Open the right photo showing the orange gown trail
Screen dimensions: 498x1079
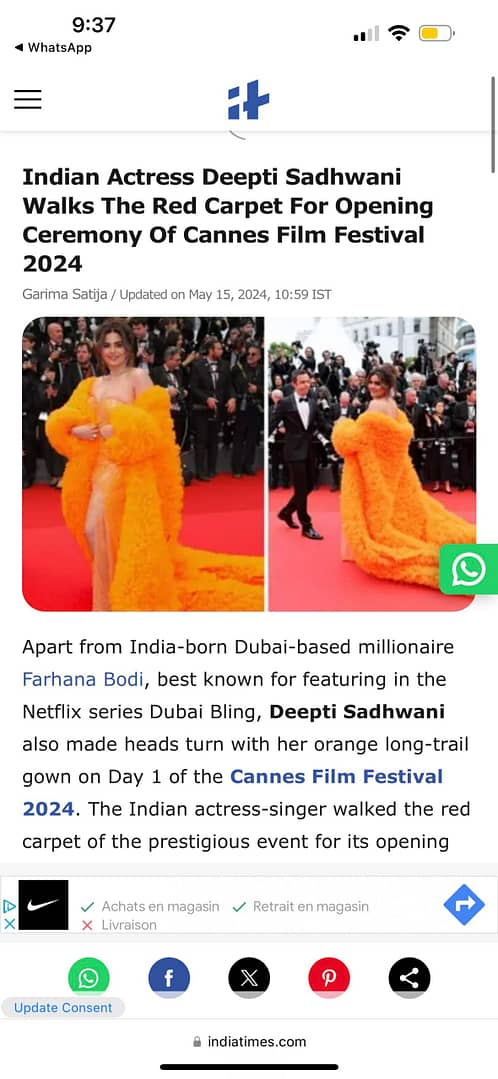point(372,464)
